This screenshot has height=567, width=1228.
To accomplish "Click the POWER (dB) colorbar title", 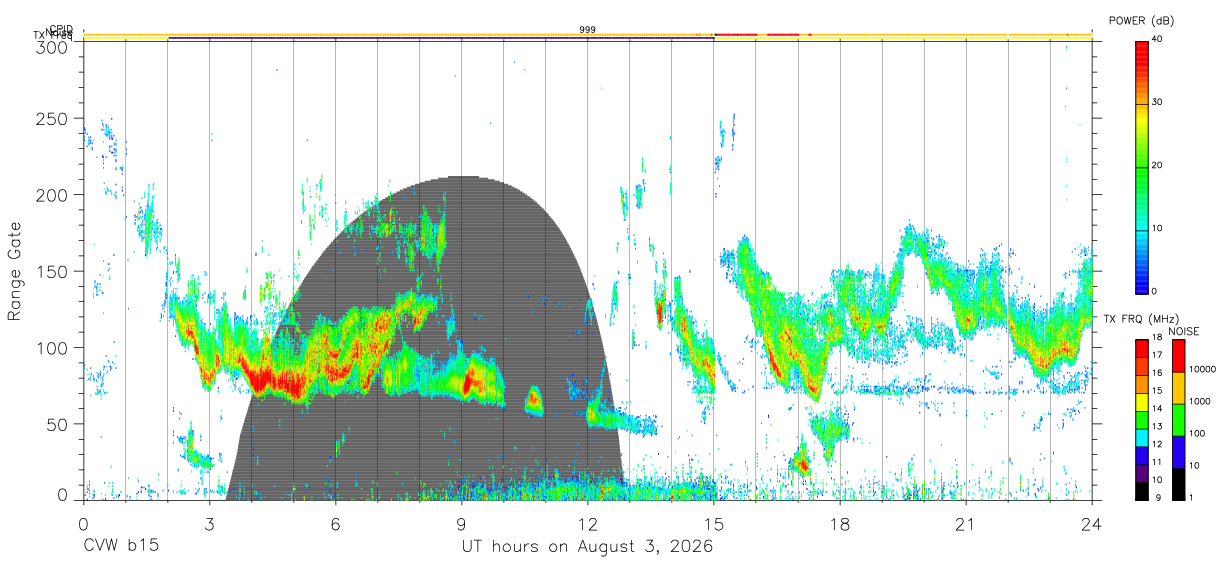I will click(1141, 21).
